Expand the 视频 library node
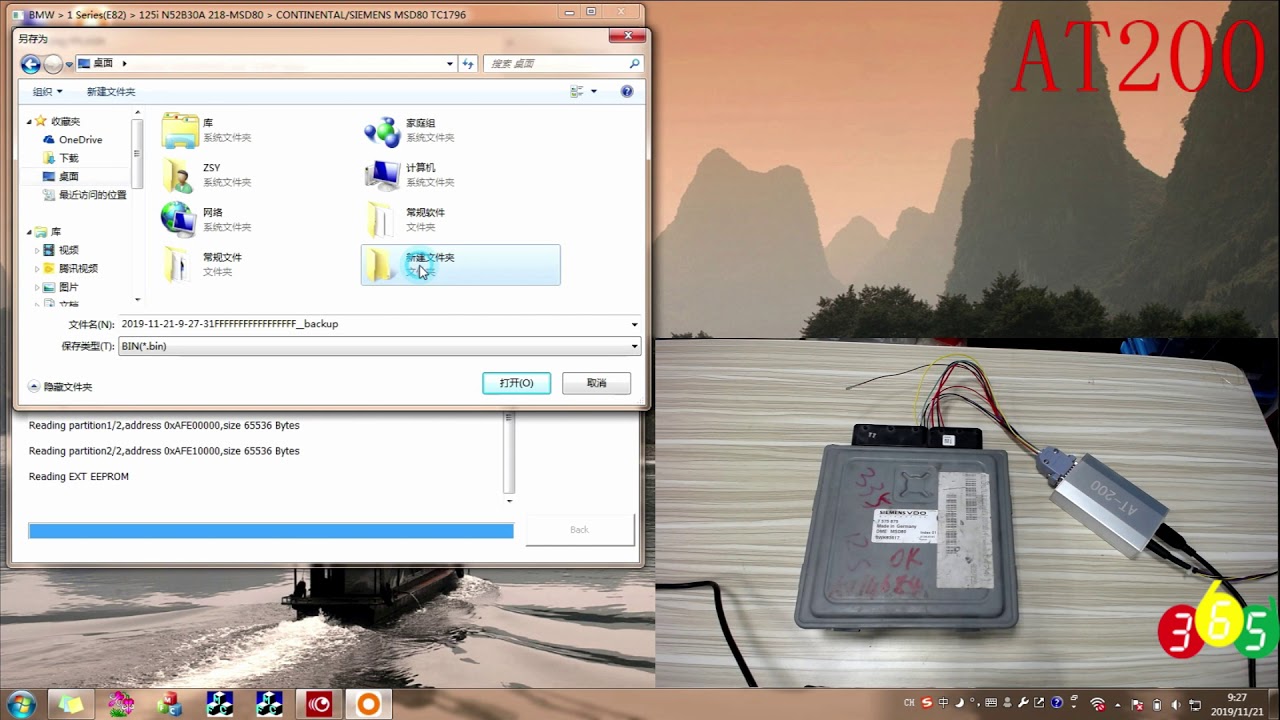This screenshot has width=1280, height=720. [x=38, y=250]
